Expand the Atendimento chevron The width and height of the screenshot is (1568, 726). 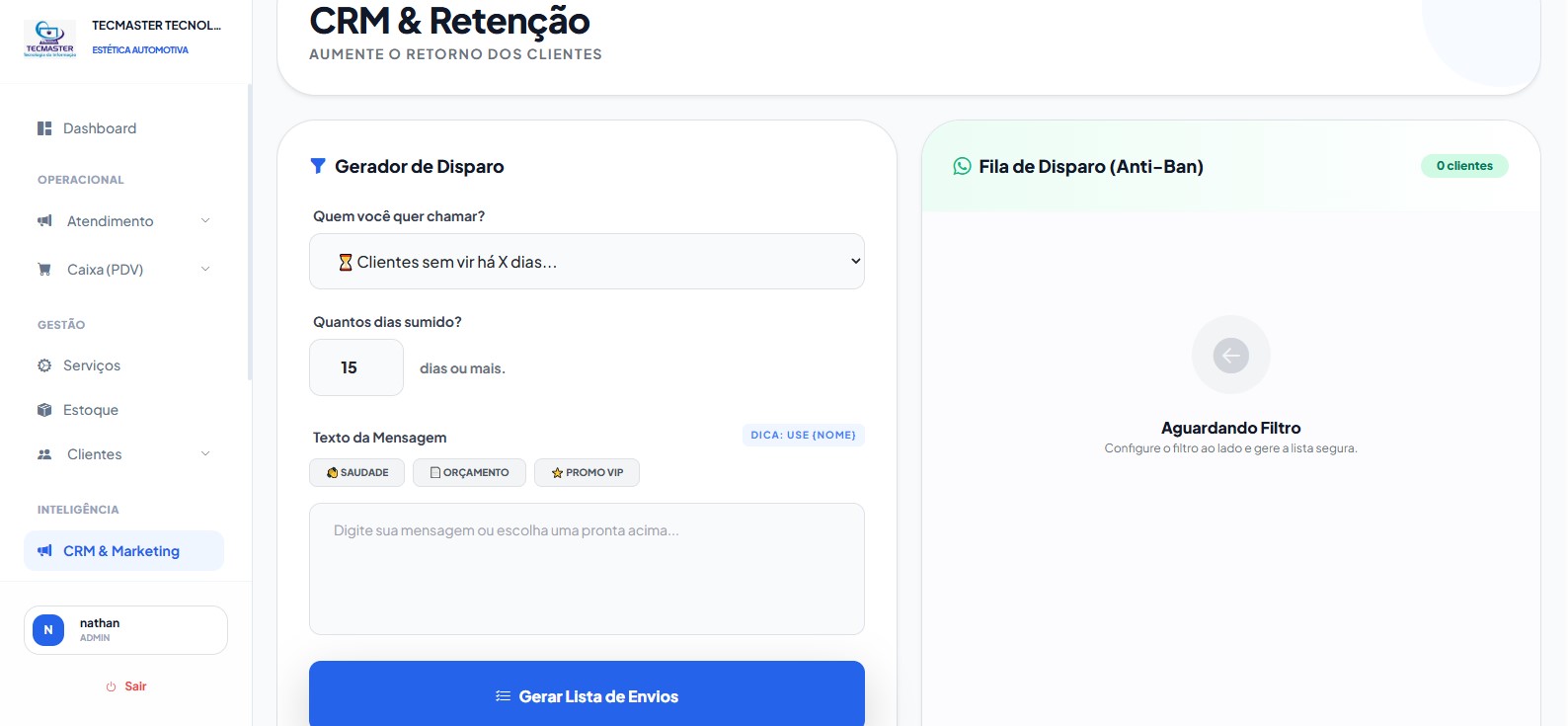(x=205, y=220)
